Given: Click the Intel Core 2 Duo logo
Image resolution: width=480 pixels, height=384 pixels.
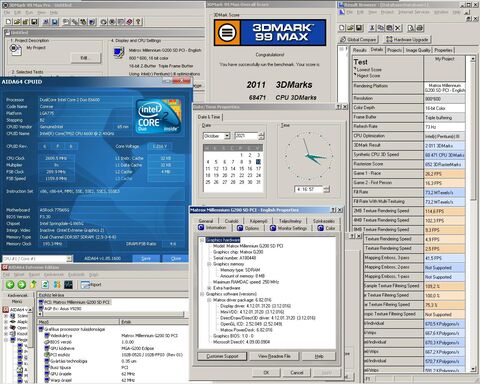Looking at the screenshot, I should tap(159, 116).
